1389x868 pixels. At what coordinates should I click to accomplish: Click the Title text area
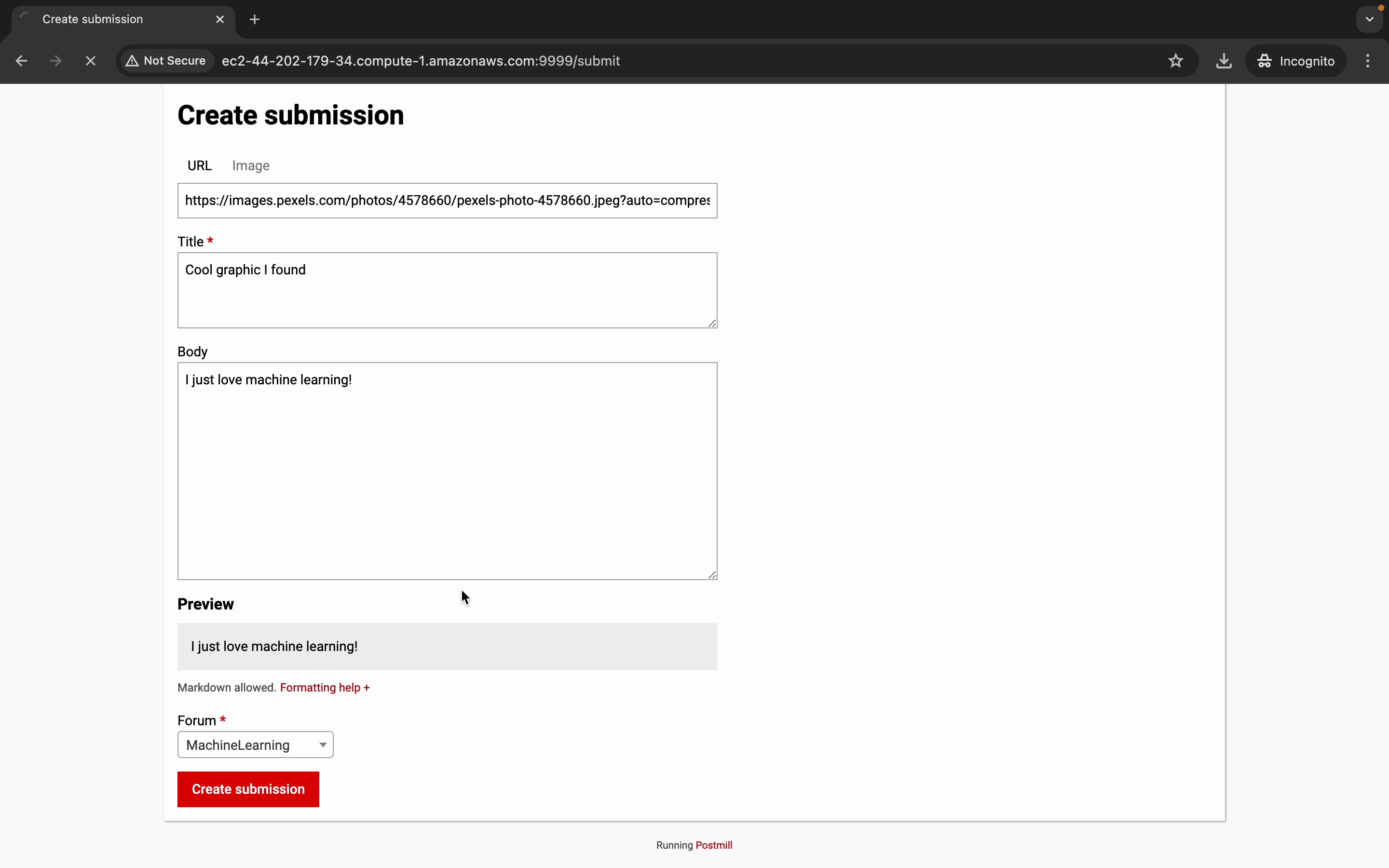tap(447, 290)
